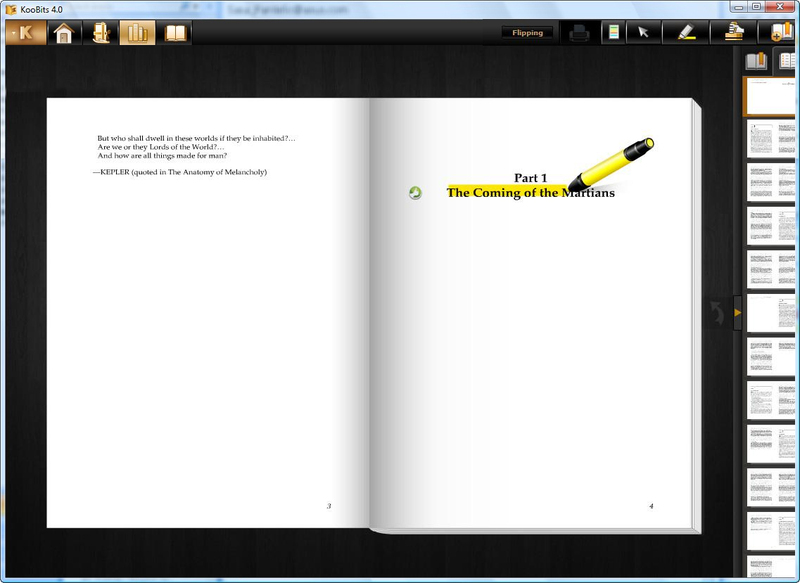800x583 pixels.
Task: Select the arrow pointer tool
Action: click(643, 33)
